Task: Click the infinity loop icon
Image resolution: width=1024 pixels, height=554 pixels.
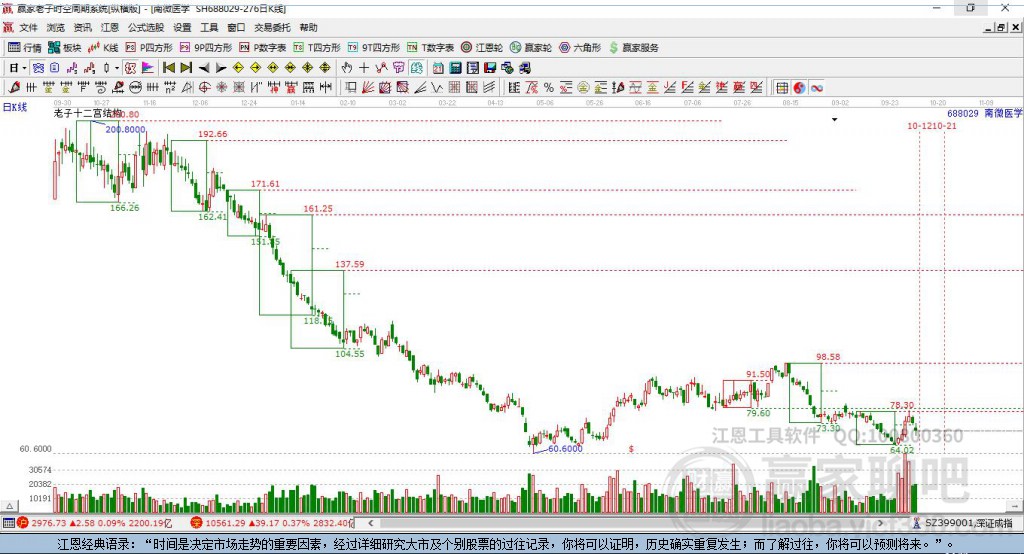Action: tap(817, 88)
